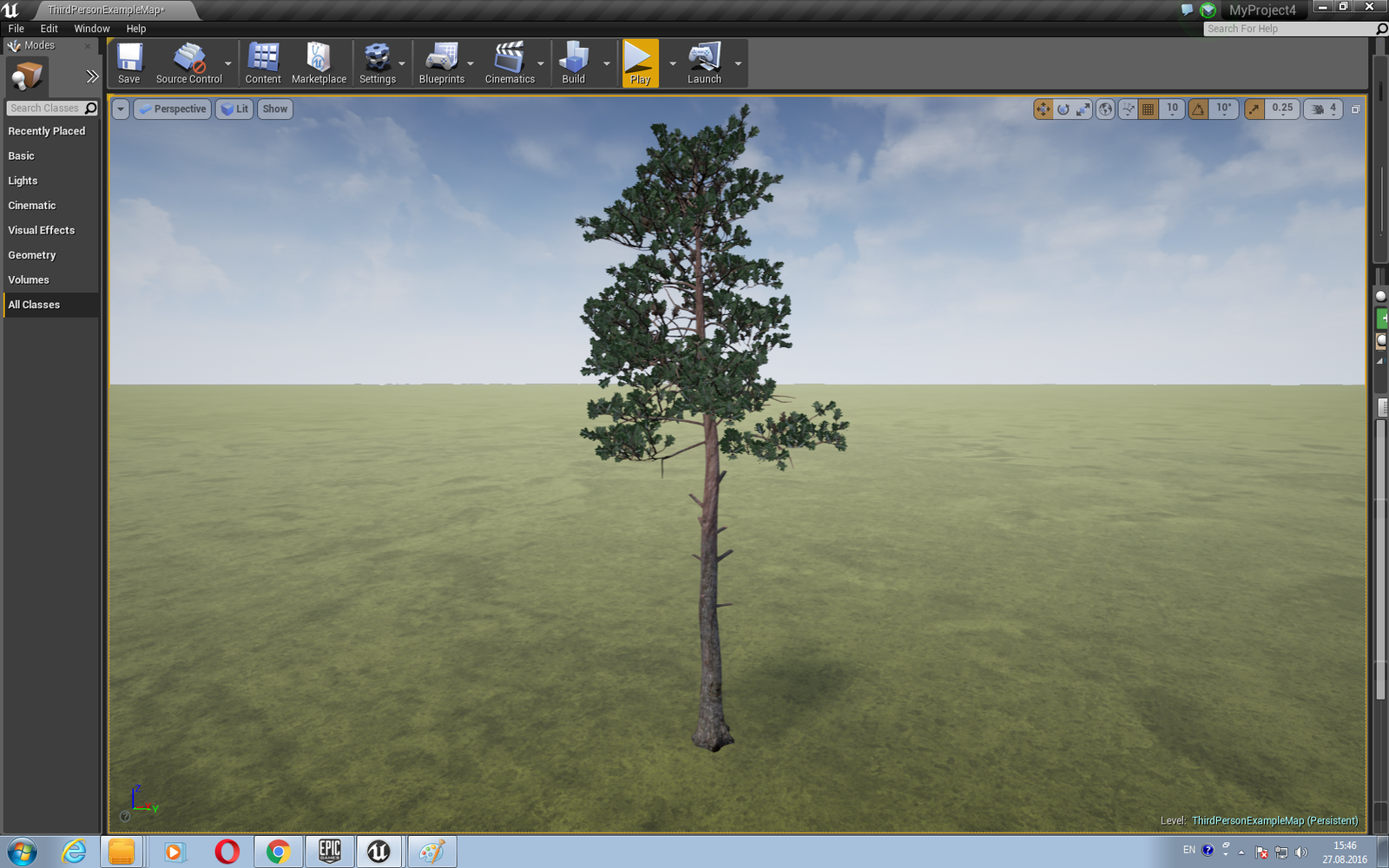Select the rotate transform gizmo tool
The image size is (1389, 868).
[x=1063, y=109]
